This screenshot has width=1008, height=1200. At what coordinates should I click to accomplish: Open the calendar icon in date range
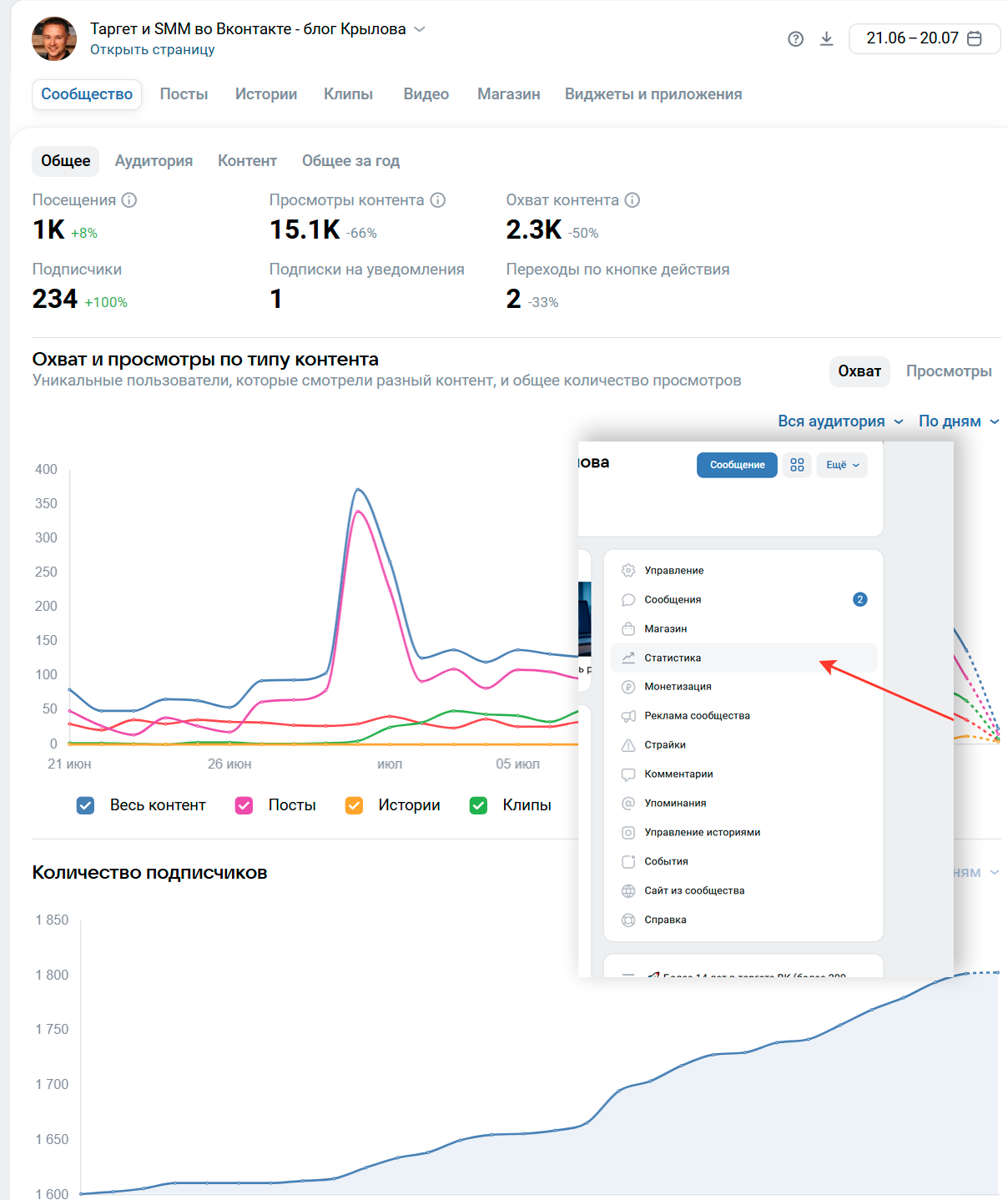pyautogui.click(x=974, y=38)
